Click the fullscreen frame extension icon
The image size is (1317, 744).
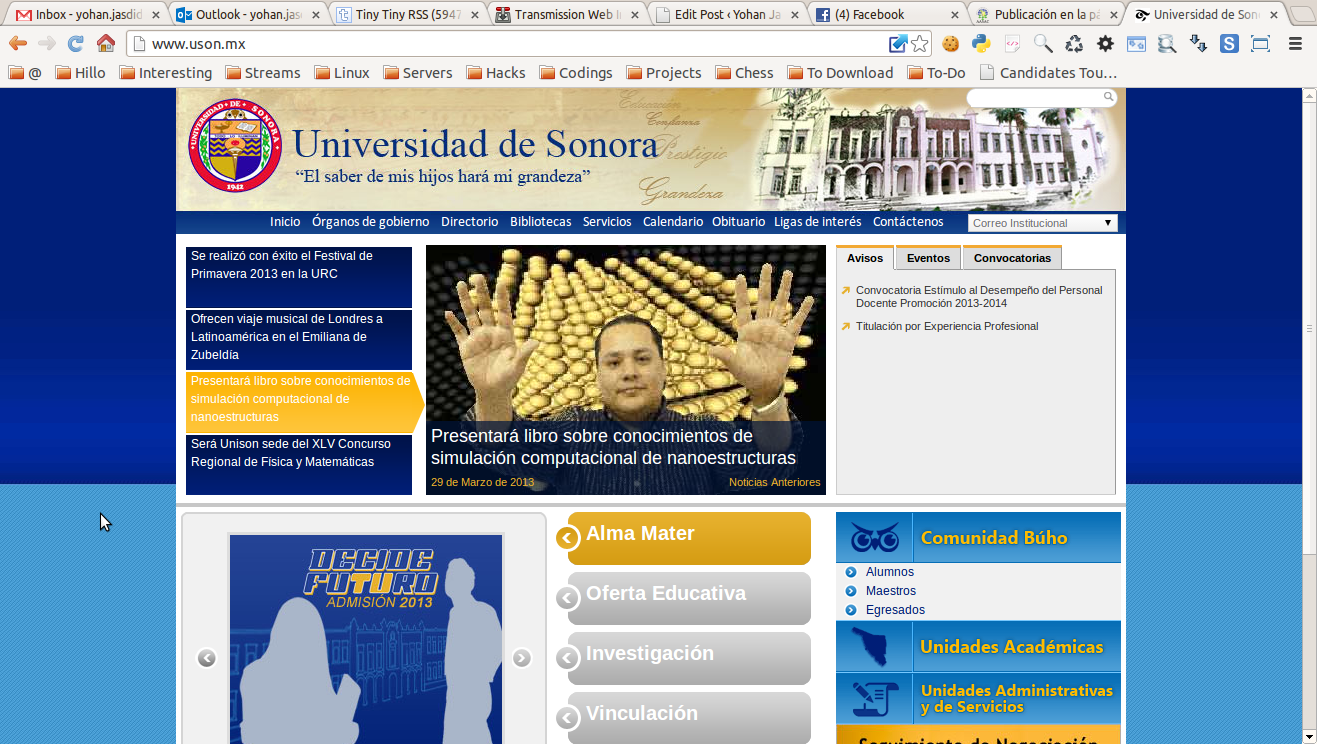click(x=1260, y=44)
